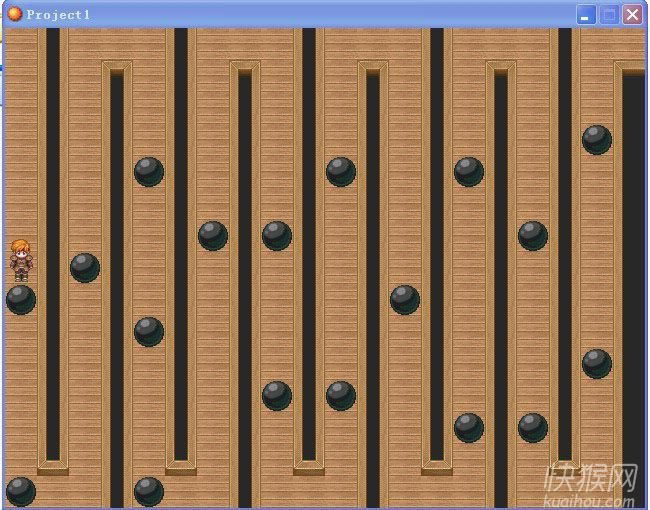The height and width of the screenshot is (510, 650).
Task: Select the only ball in the seventh corridor
Action: click(405, 300)
